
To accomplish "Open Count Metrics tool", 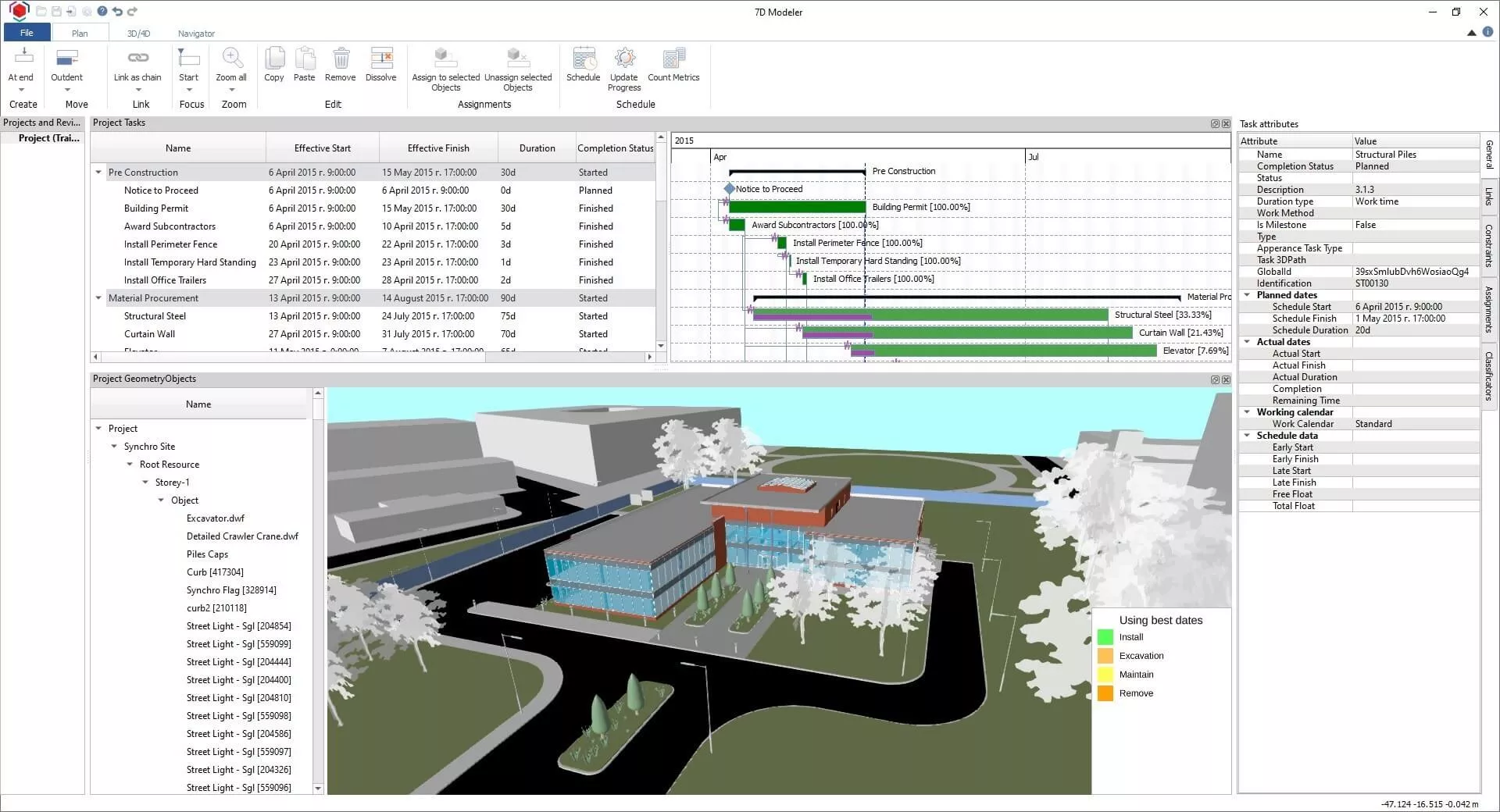I will (673, 59).
